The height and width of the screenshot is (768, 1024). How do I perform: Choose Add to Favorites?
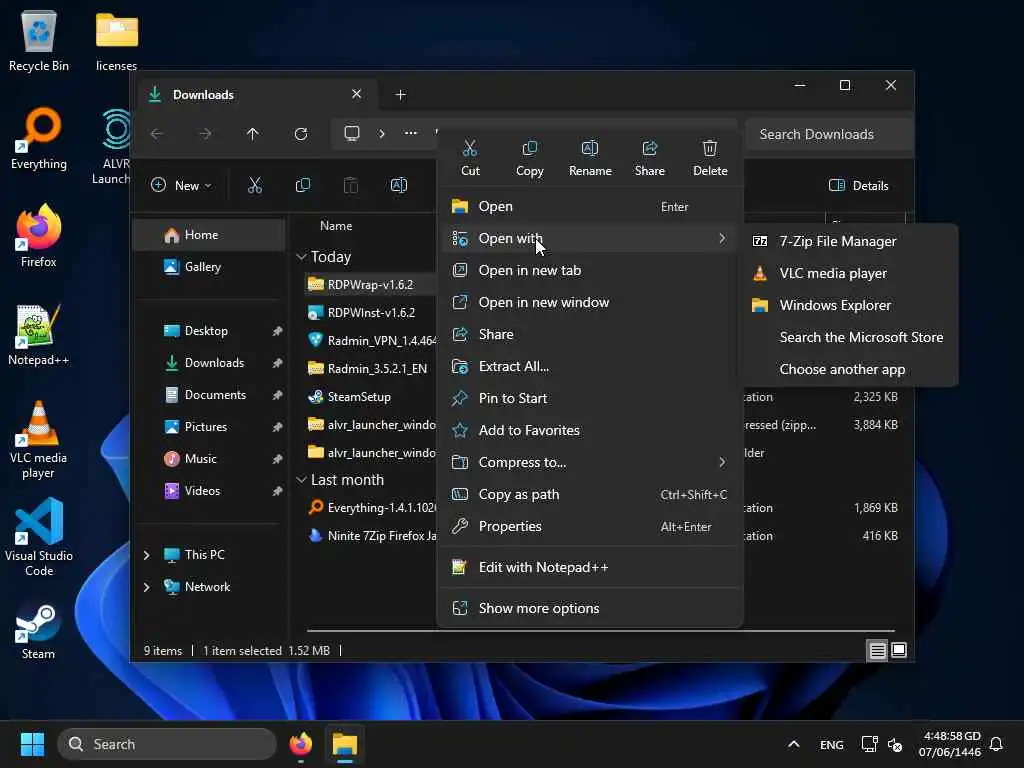click(590, 430)
